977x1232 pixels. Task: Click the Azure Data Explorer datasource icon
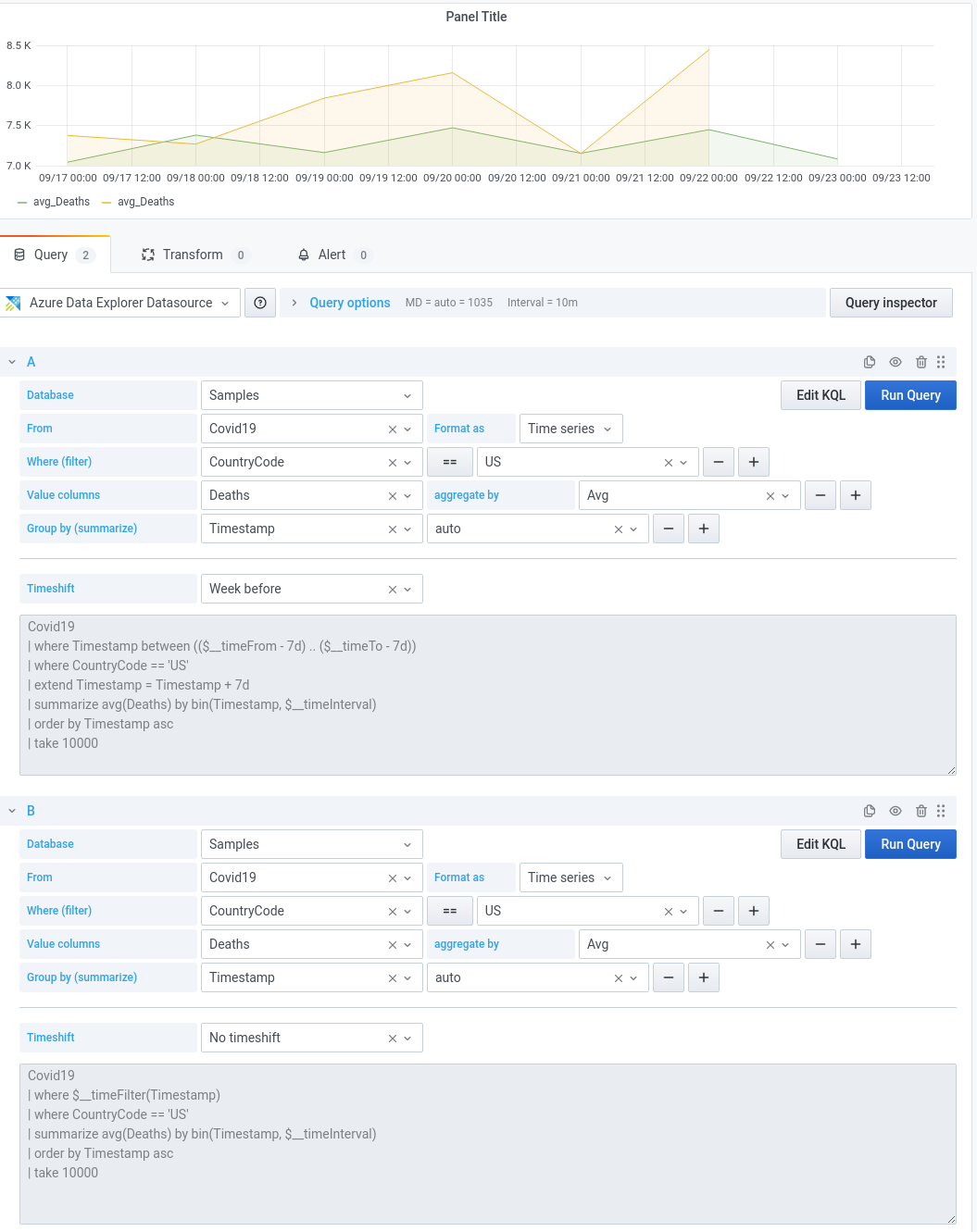(13, 303)
